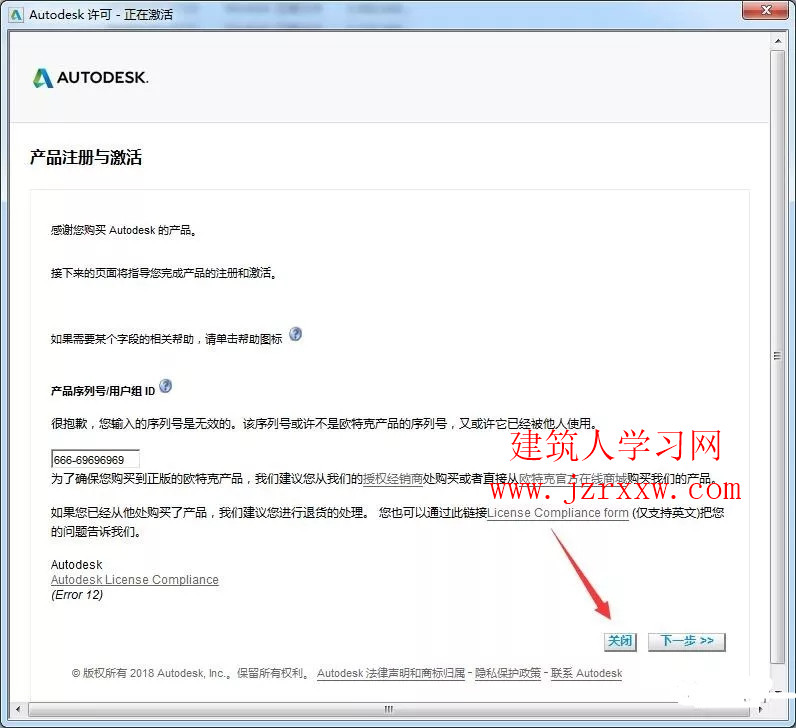The height and width of the screenshot is (728, 796).
Task: Click the Autodesk logo in header
Action: [x=90, y=78]
